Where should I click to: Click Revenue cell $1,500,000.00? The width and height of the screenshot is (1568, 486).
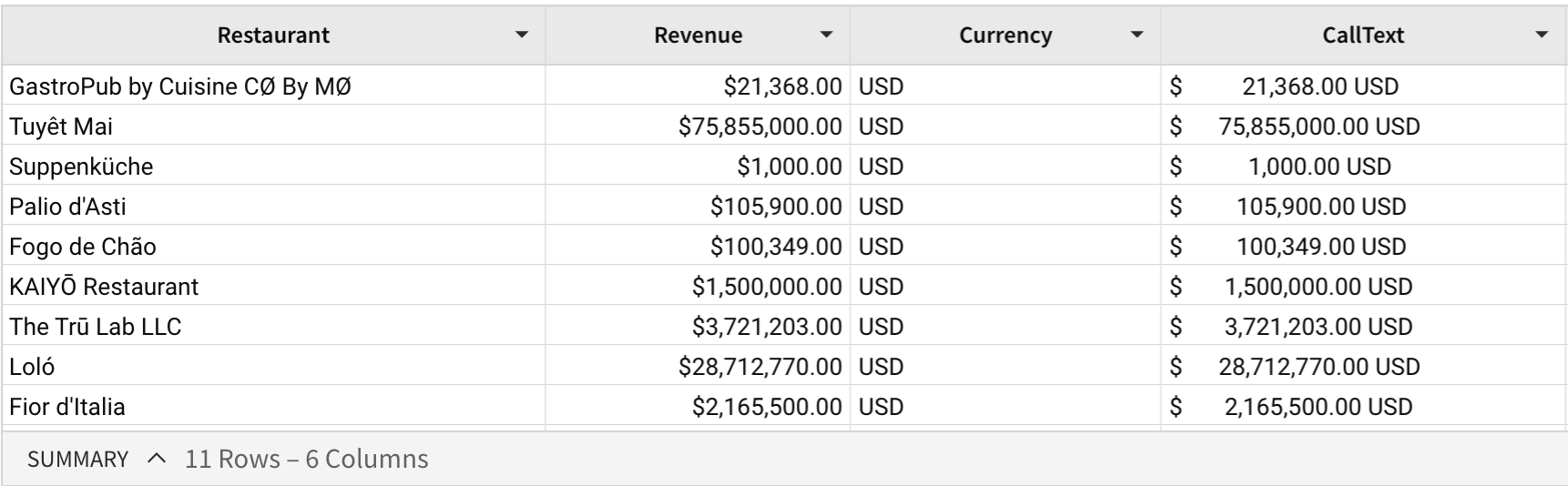pos(698,287)
